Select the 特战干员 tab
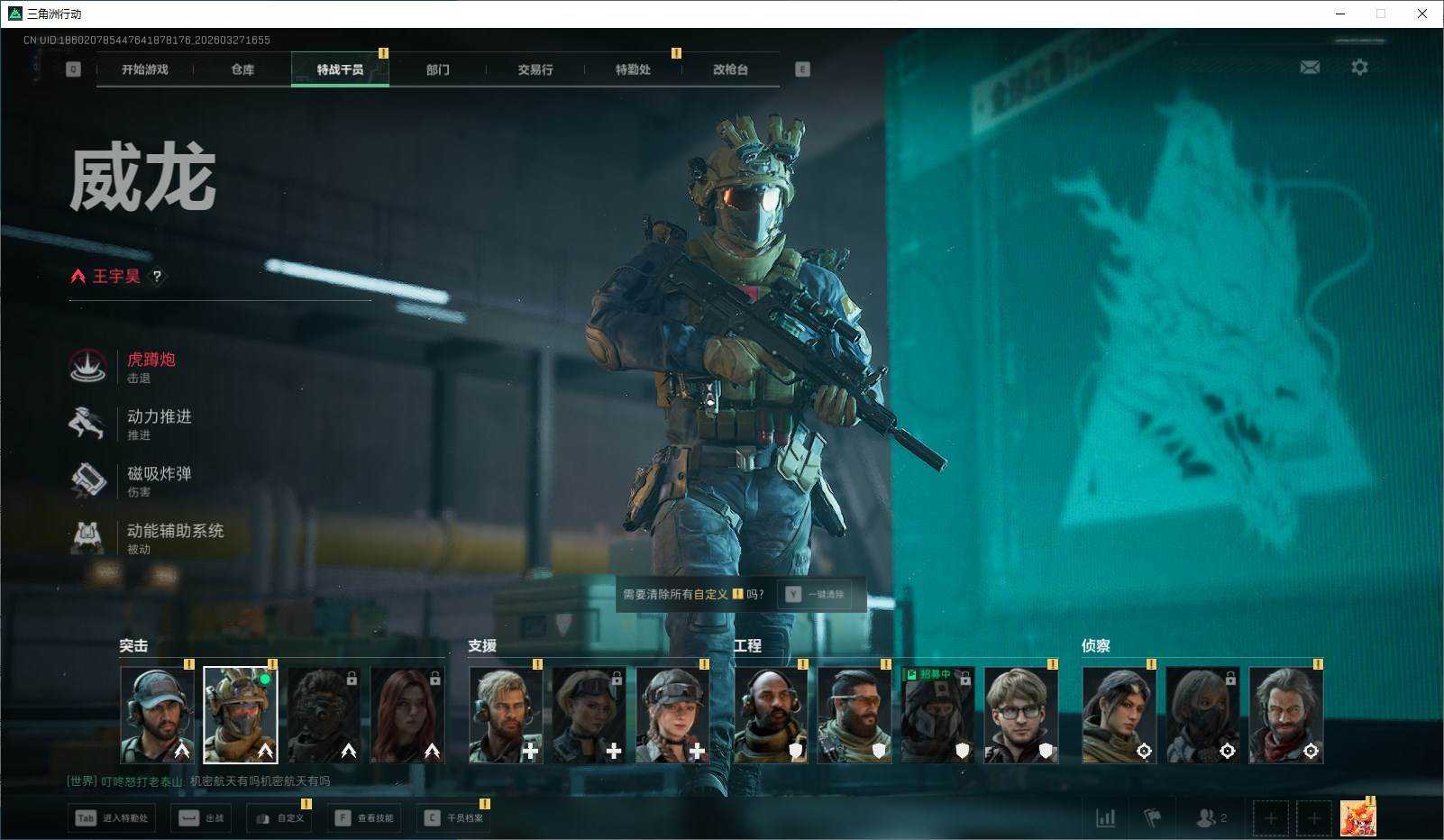Image resolution: width=1444 pixels, height=840 pixels. [340, 69]
